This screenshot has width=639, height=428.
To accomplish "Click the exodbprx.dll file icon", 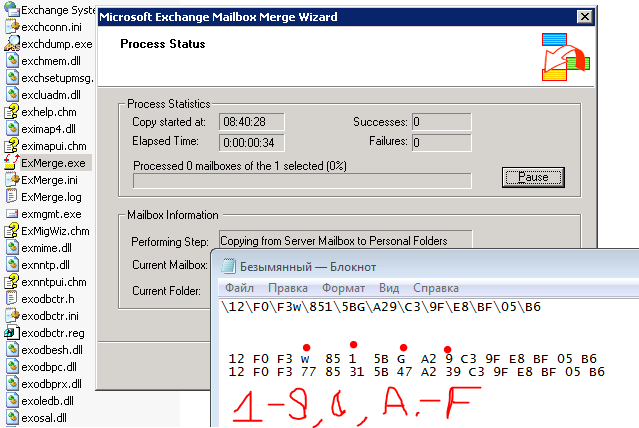I will (12, 384).
